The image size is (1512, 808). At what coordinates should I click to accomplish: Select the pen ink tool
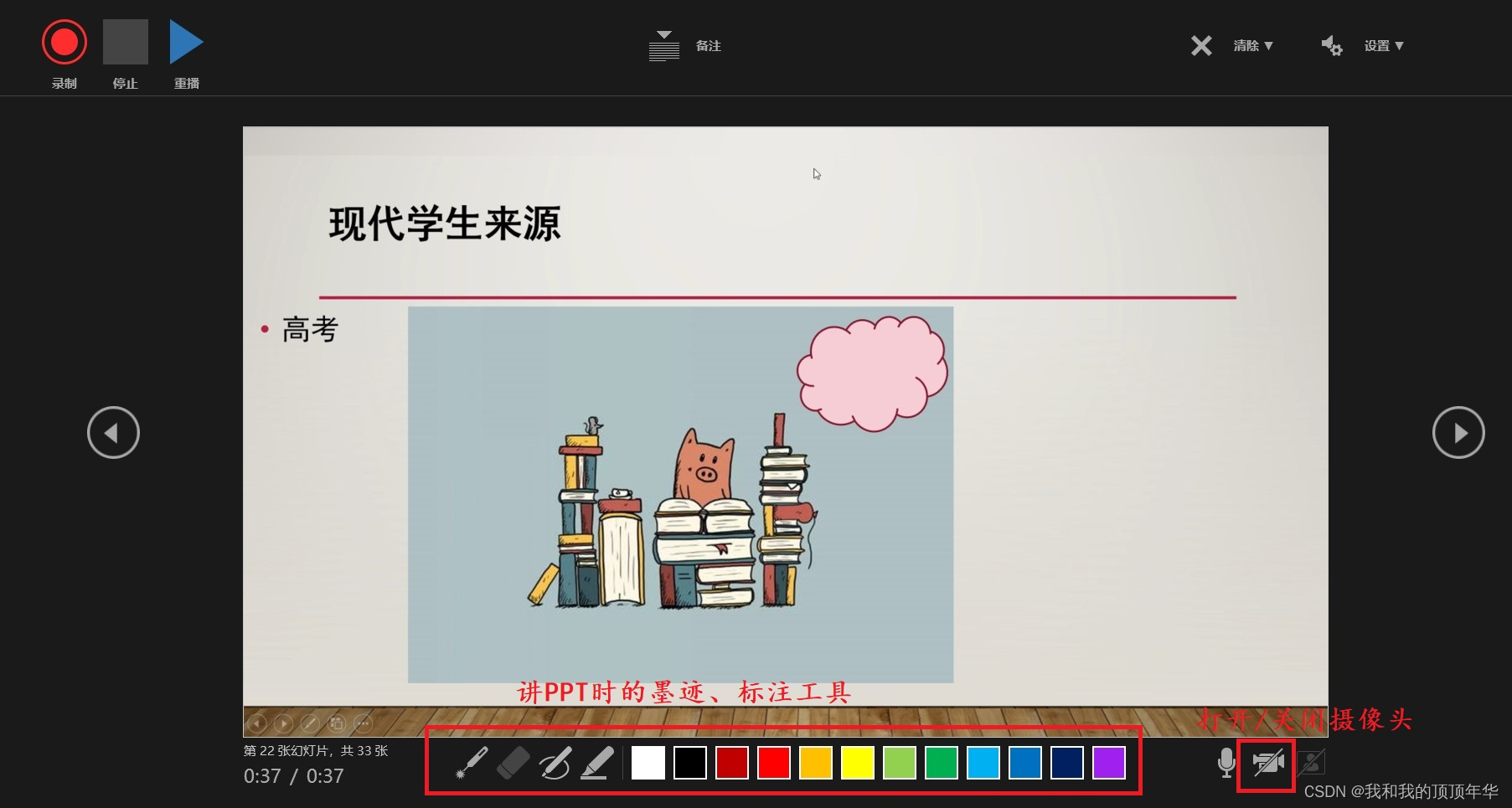pos(555,763)
